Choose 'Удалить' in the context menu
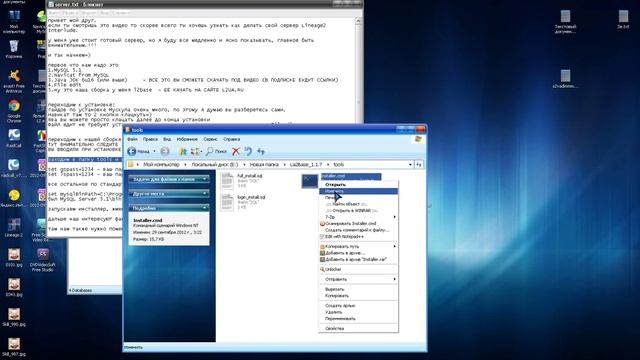 point(358,312)
